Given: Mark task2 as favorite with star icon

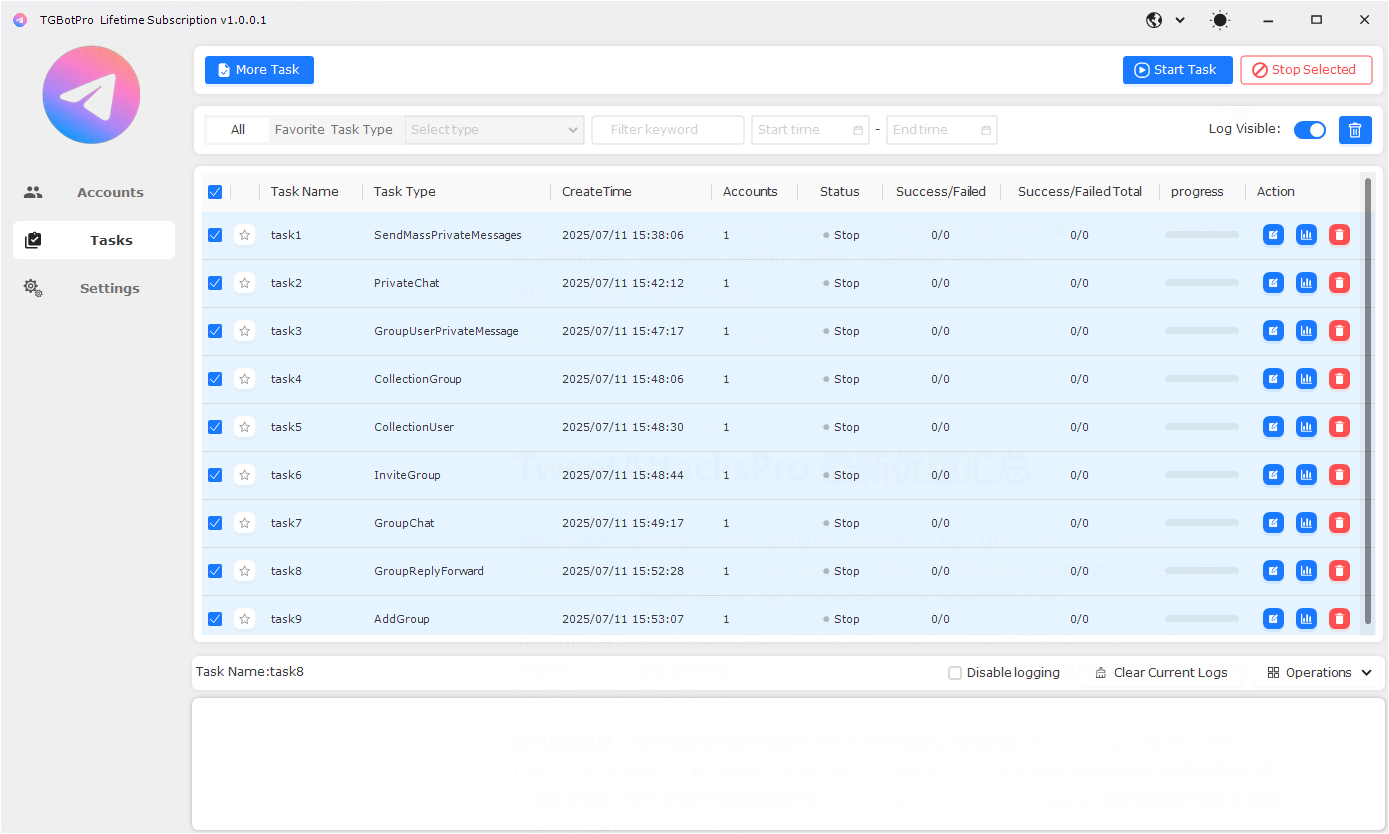Looking at the screenshot, I should click(x=245, y=283).
